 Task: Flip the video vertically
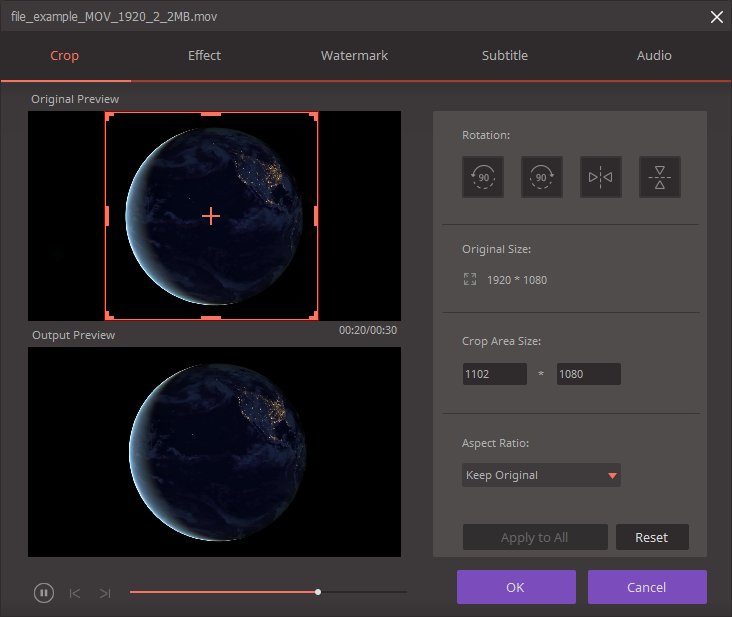[x=659, y=177]
